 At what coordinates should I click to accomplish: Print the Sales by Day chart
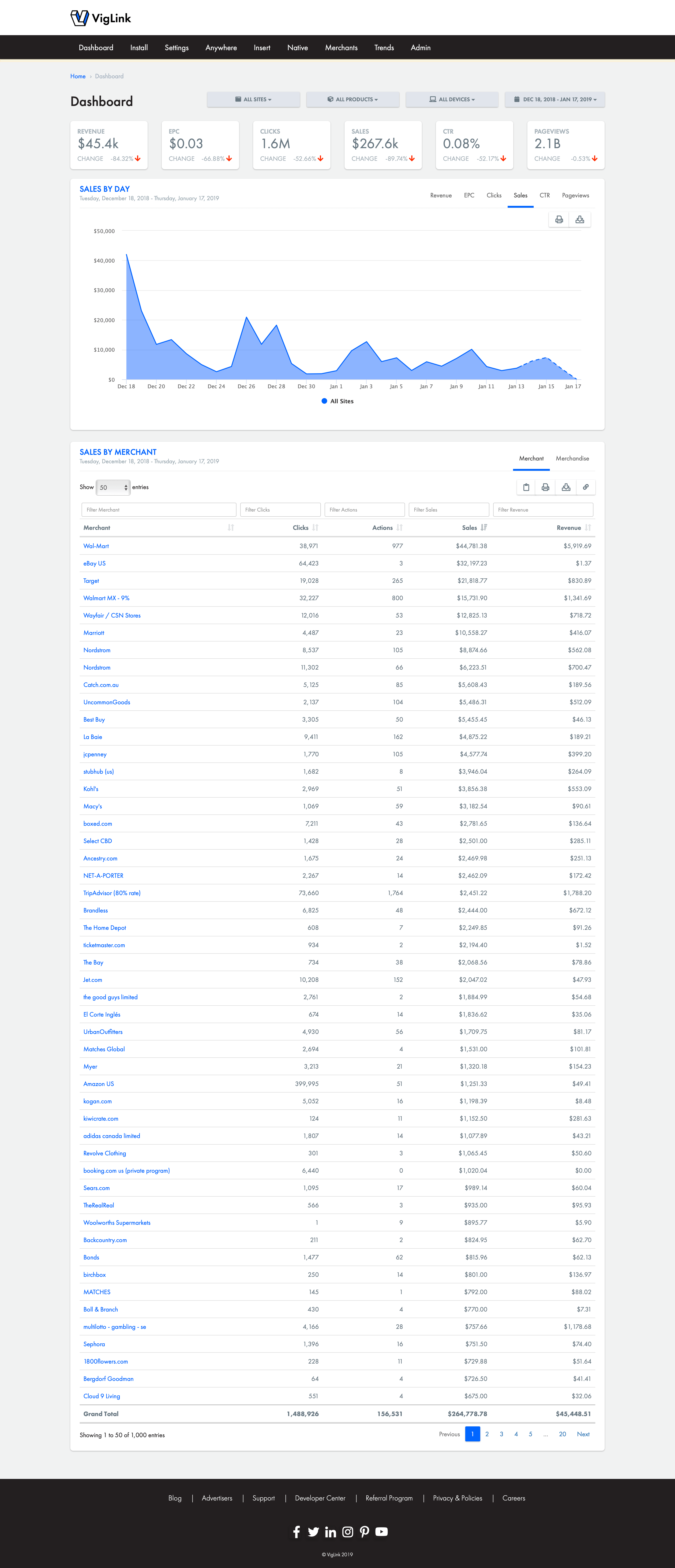559,220
